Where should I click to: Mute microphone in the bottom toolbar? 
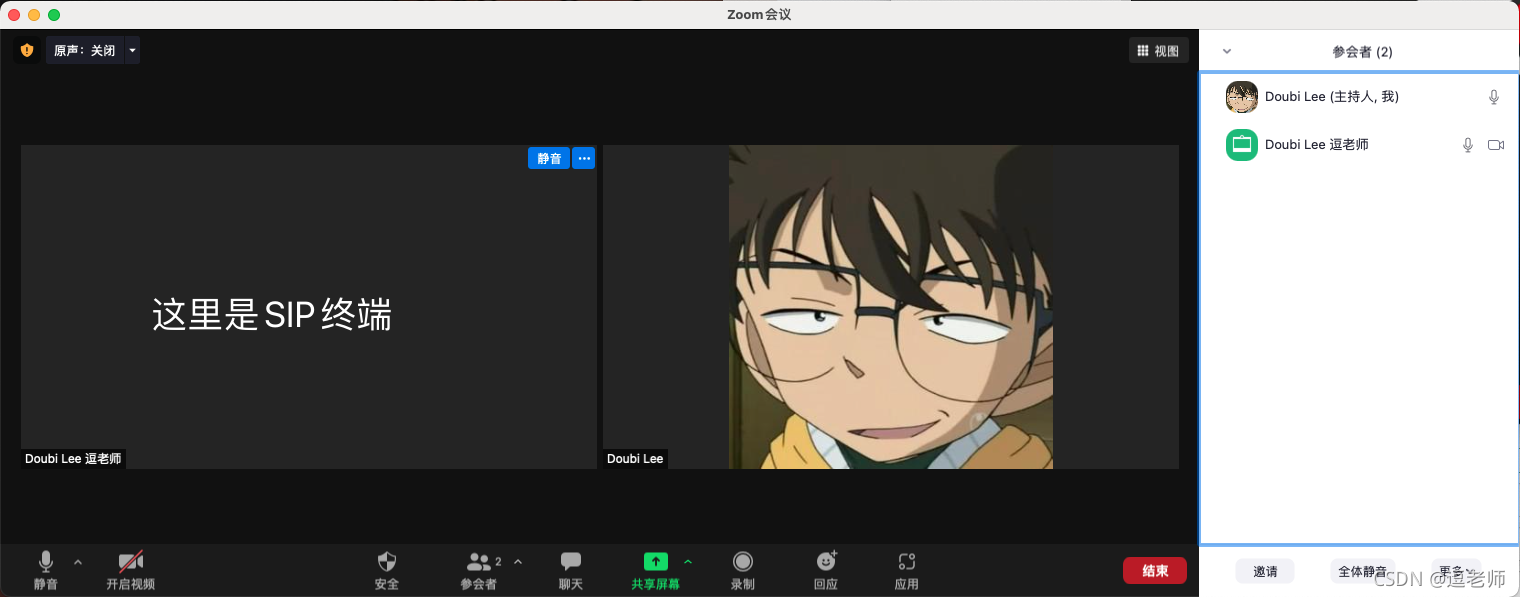pos(45,571)
